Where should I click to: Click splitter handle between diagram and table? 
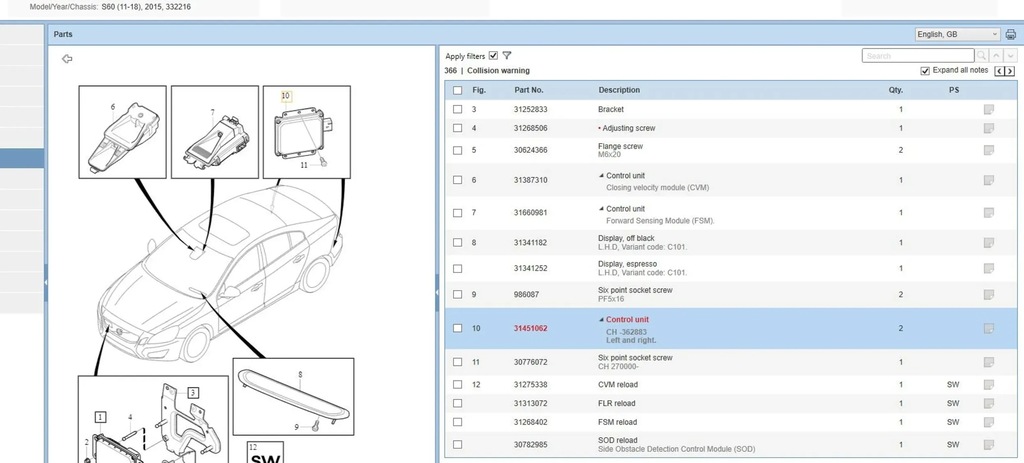click(437, 294)
